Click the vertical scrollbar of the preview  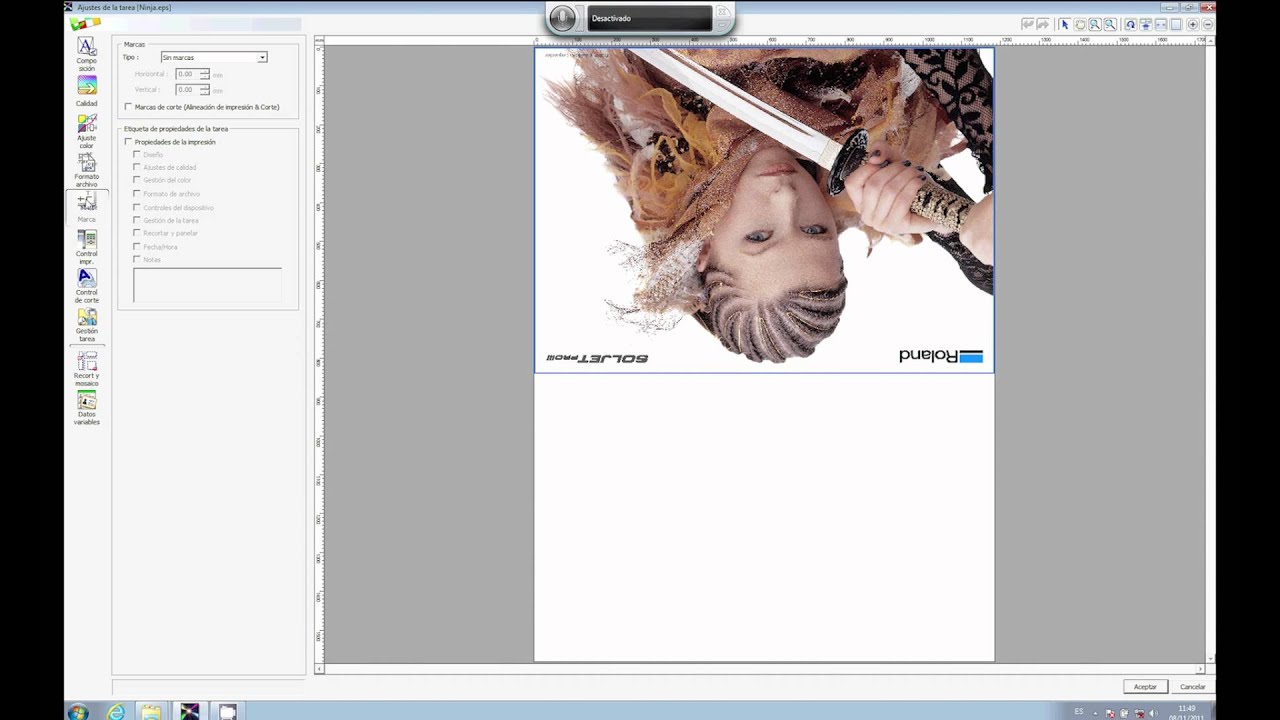(1211, 350)
